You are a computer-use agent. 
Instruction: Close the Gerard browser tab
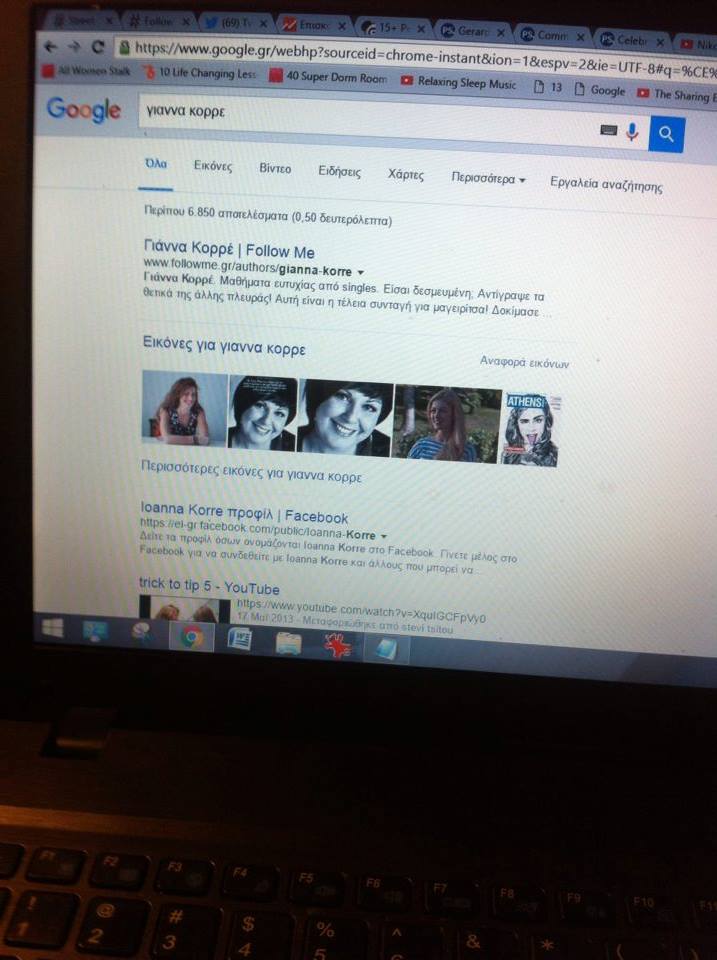point(501,33)
